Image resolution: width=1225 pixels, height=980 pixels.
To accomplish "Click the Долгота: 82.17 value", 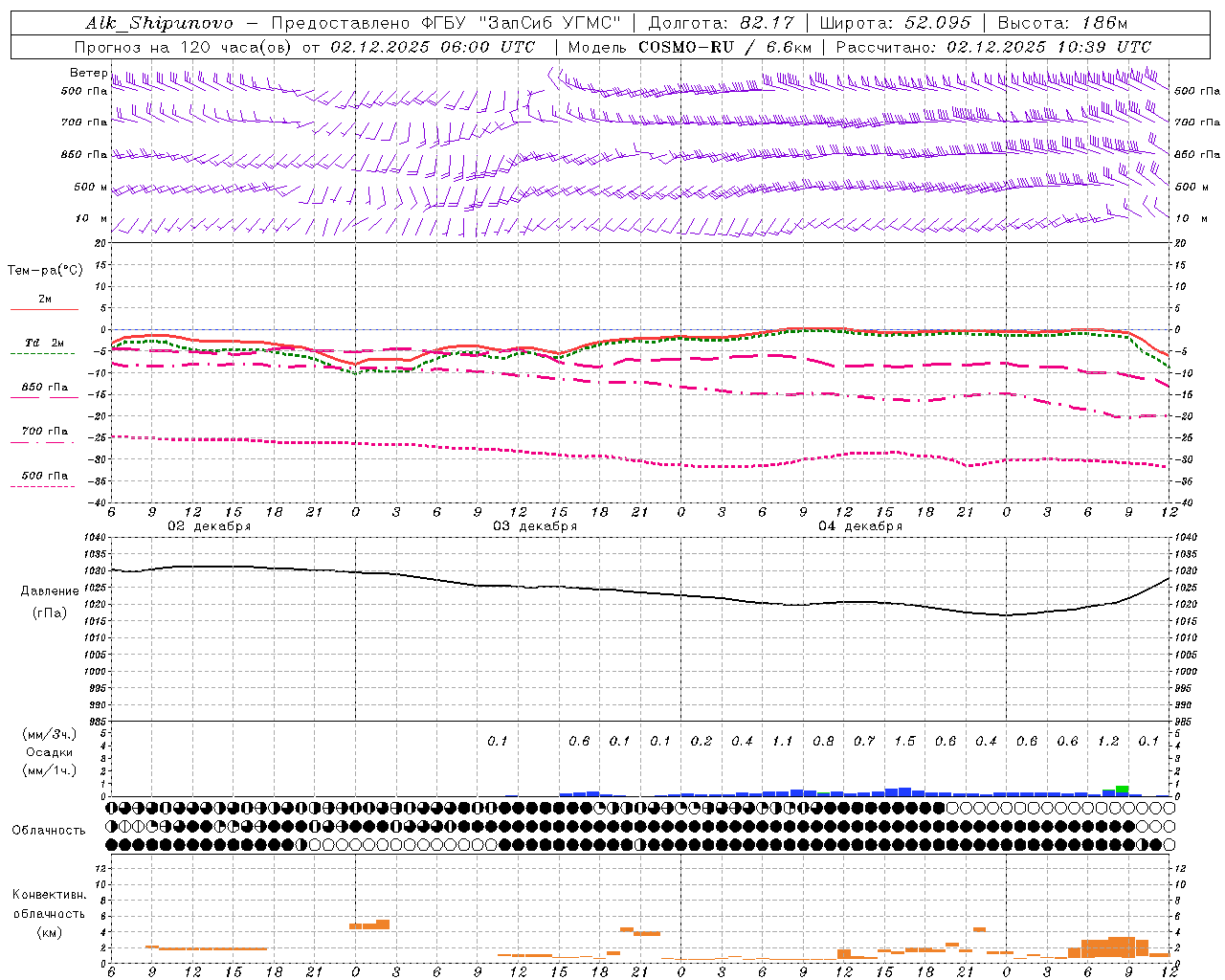I will pyautogui.click(x=721, y=23).
